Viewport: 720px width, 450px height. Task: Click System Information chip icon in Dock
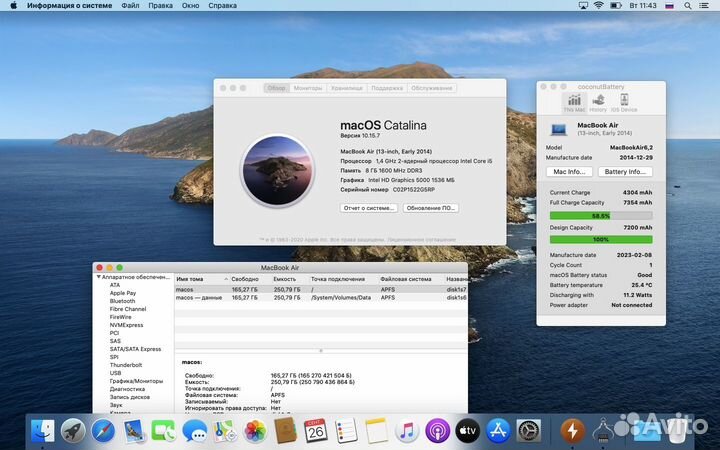[x=603, y=431]
